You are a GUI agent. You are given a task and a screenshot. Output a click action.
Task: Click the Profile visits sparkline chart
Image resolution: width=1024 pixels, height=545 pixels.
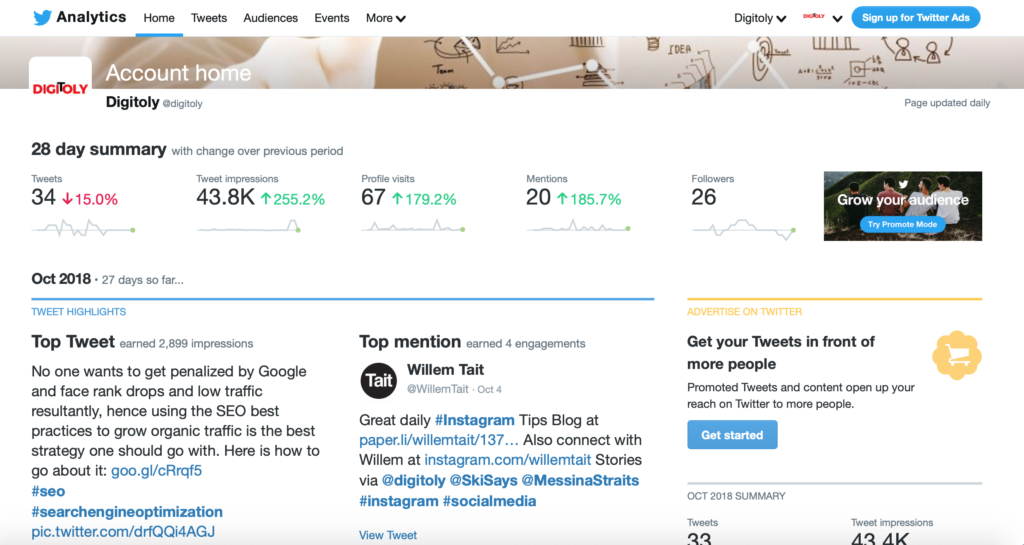click(413, 227)
